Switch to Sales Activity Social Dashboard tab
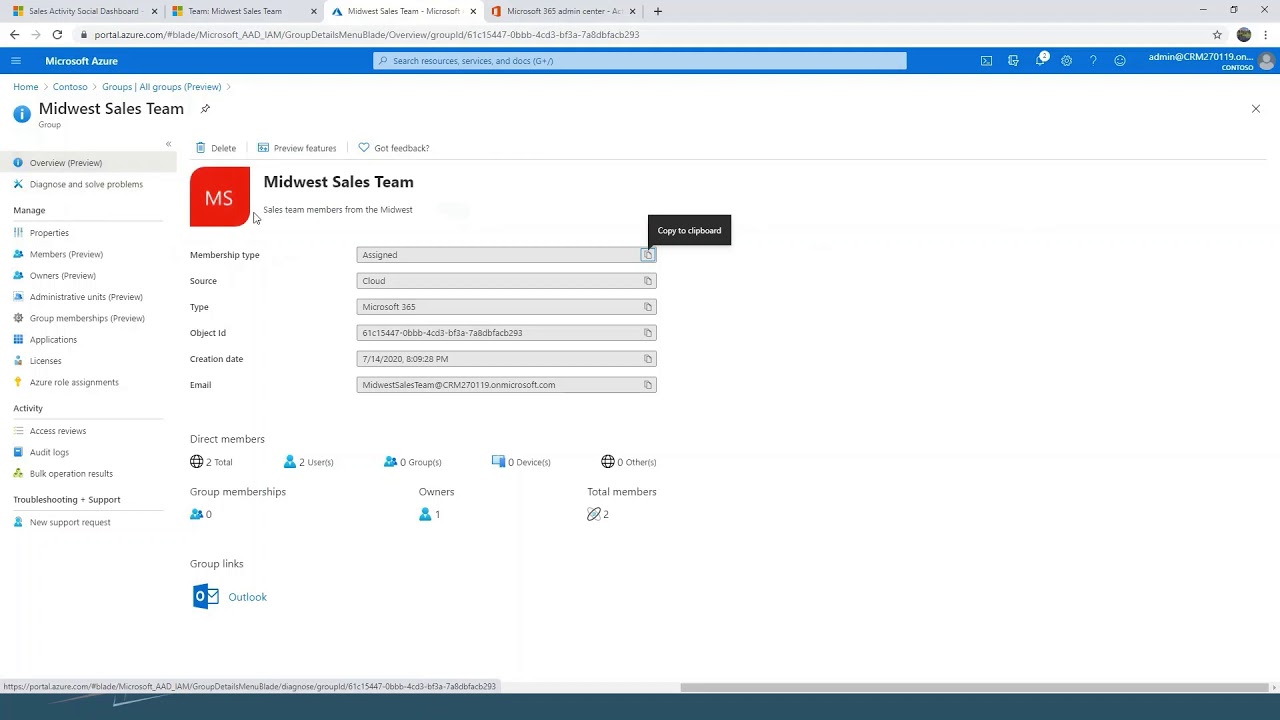The width and height of the screenshot is (1280, 720). pyautogui.click(x=84, y=11)
